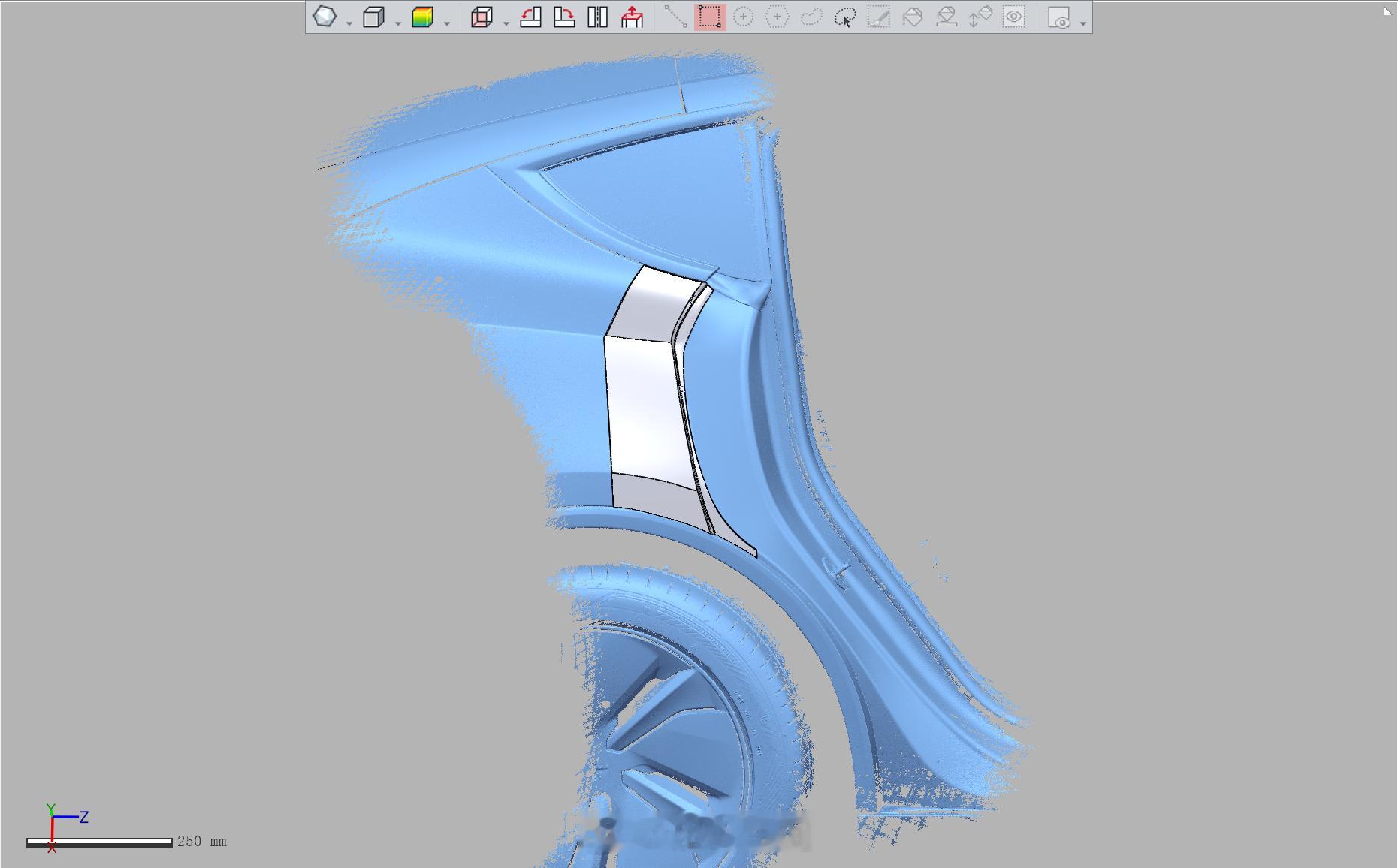
Task: Rotate view clockwise with the red arrow icon
Action: coord(563,17)
